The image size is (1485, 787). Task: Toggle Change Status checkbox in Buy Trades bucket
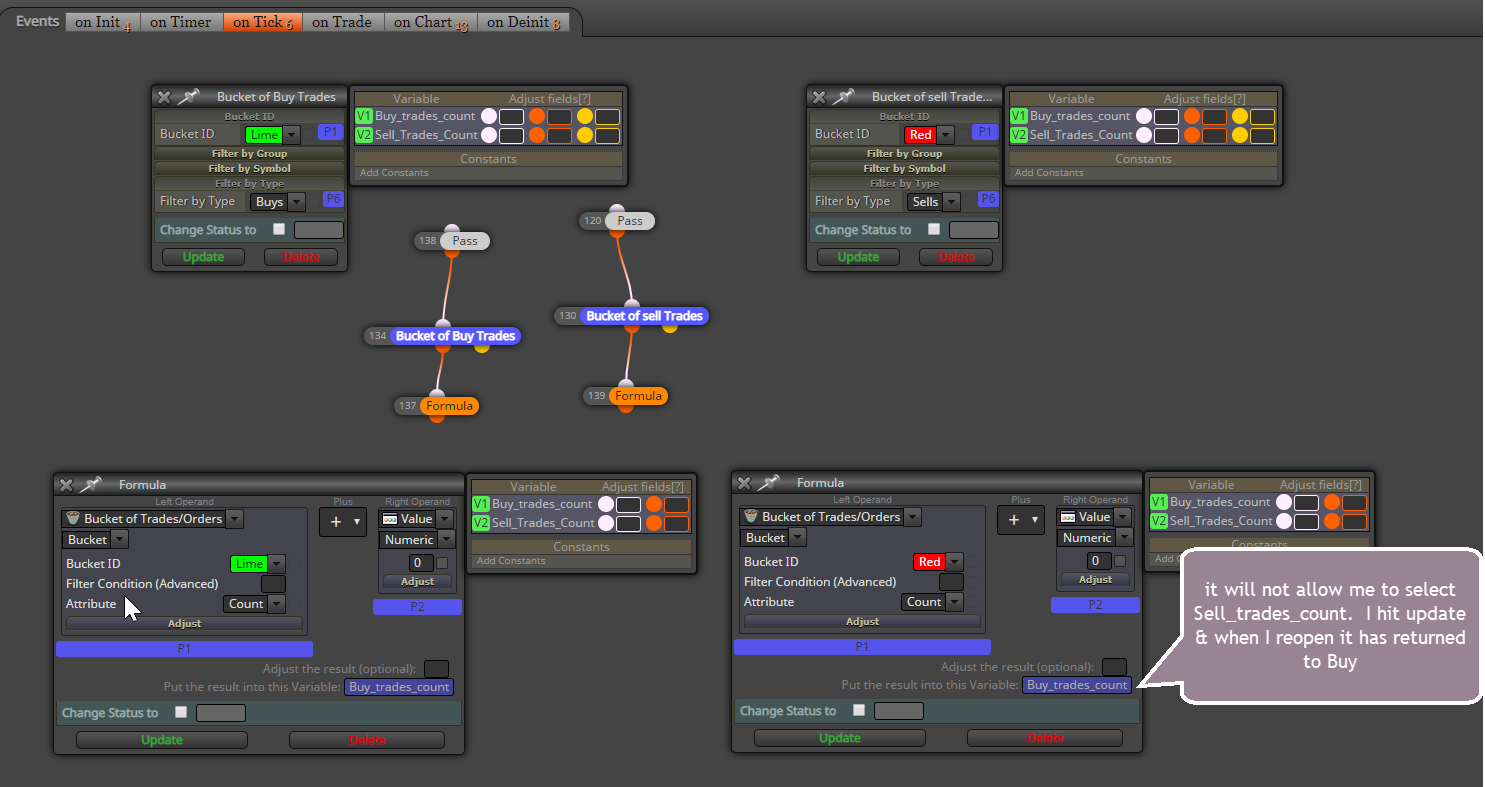[x=279, y=229]
